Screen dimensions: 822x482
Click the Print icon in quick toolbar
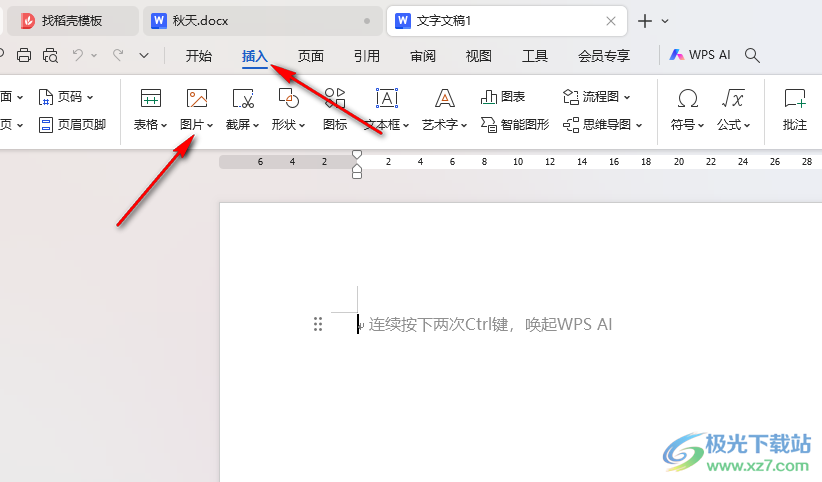tap(24, 55)
